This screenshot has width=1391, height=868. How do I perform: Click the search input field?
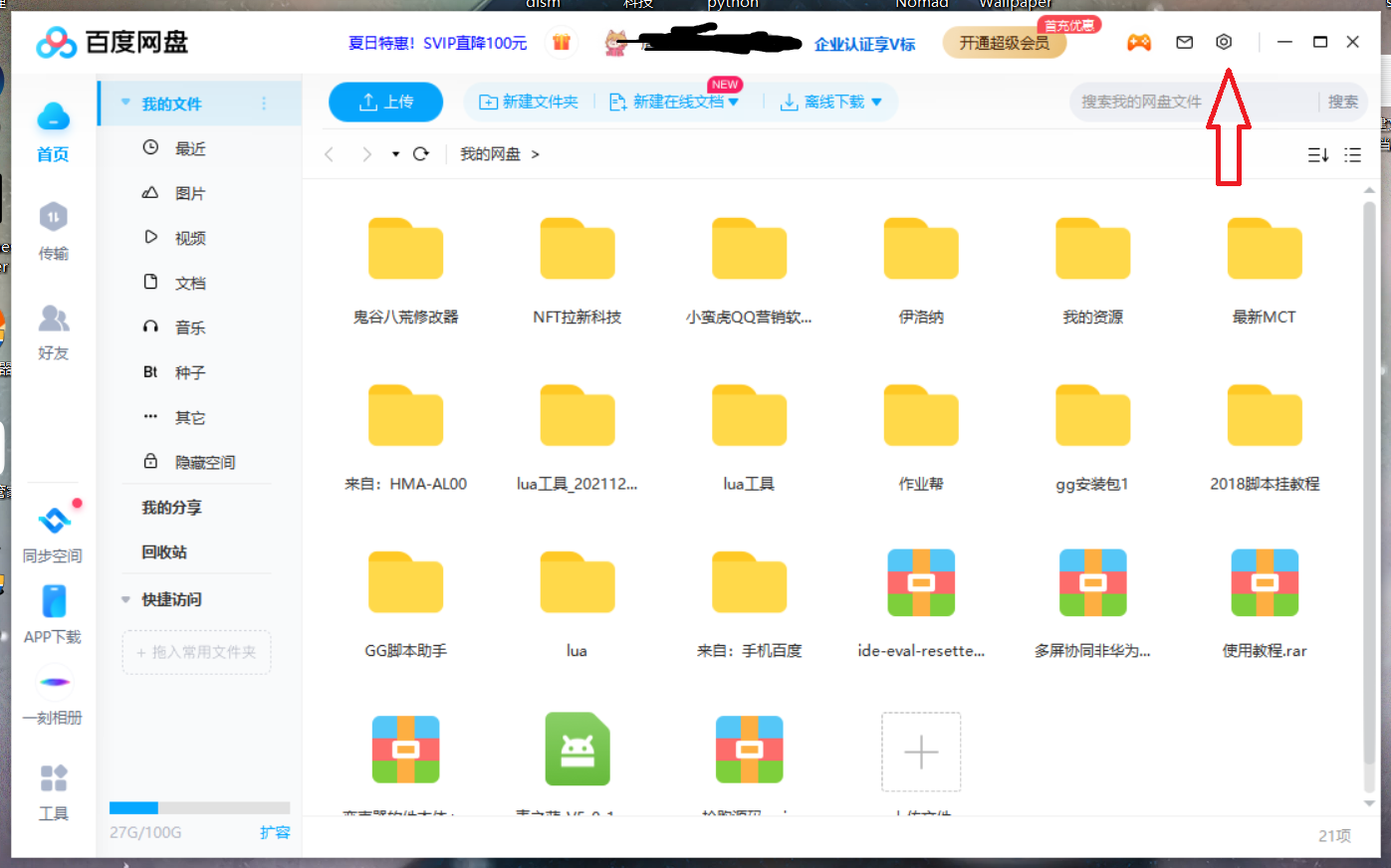pos(1195,102)
